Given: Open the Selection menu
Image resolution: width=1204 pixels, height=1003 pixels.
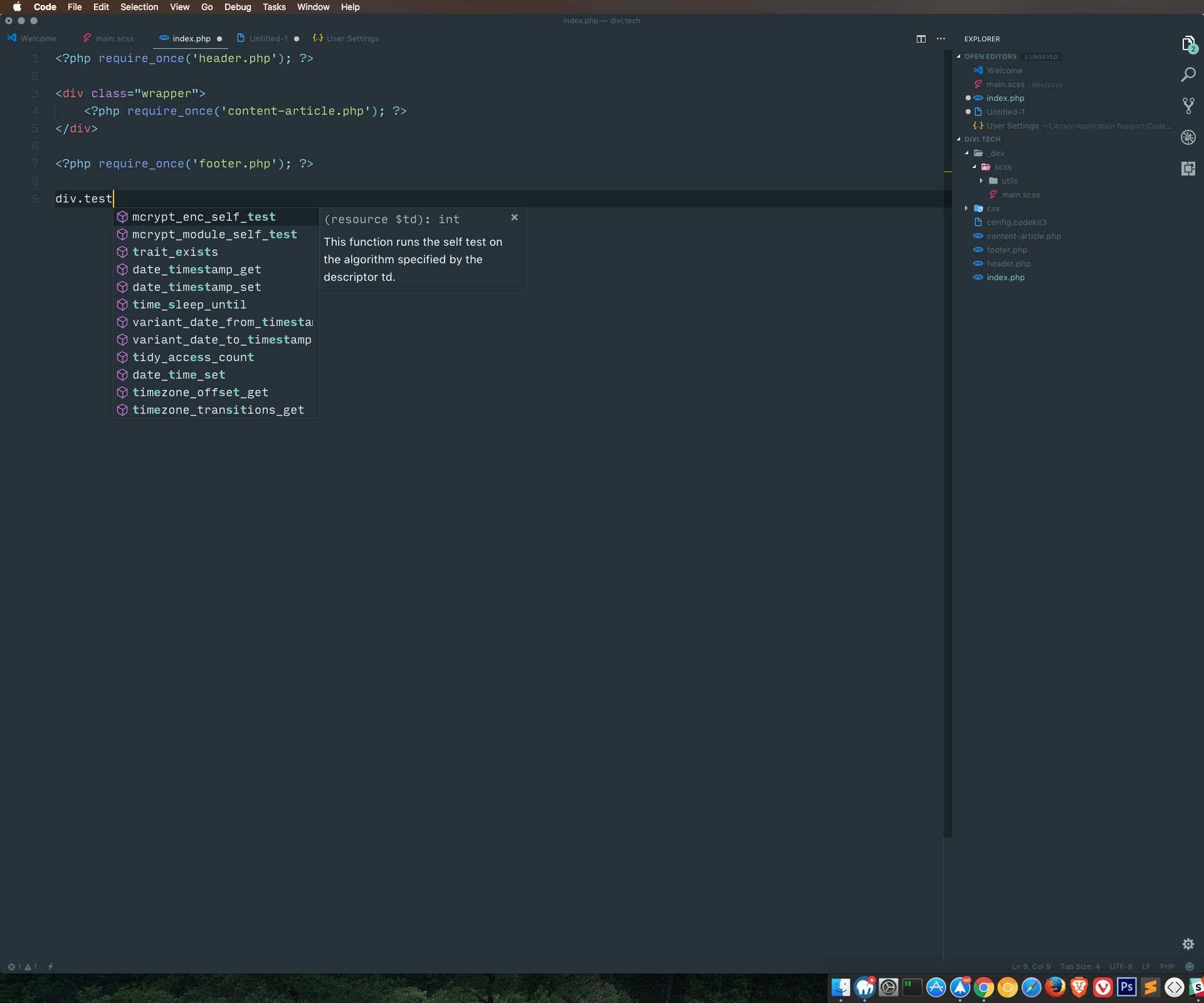Looking at the screenshot, I should [139, 7].
